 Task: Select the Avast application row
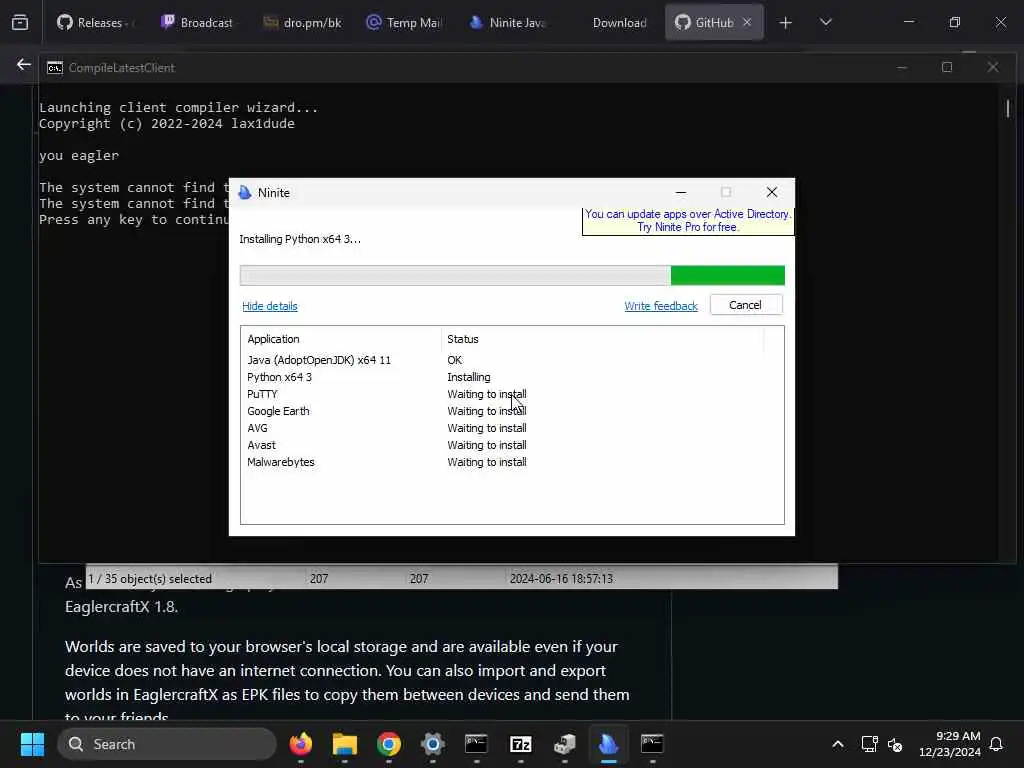tap(512, 445)
